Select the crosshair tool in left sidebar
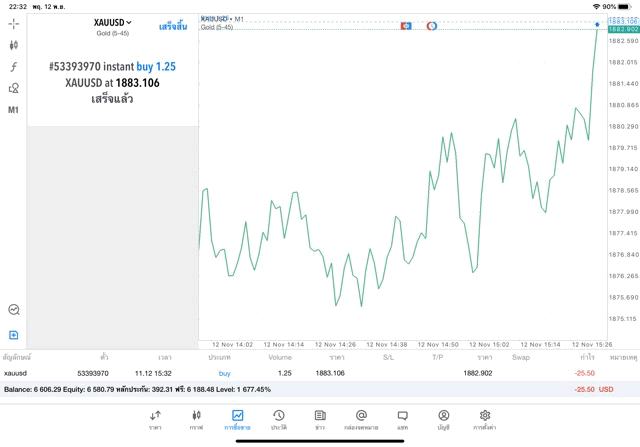 tap(14, 22)
